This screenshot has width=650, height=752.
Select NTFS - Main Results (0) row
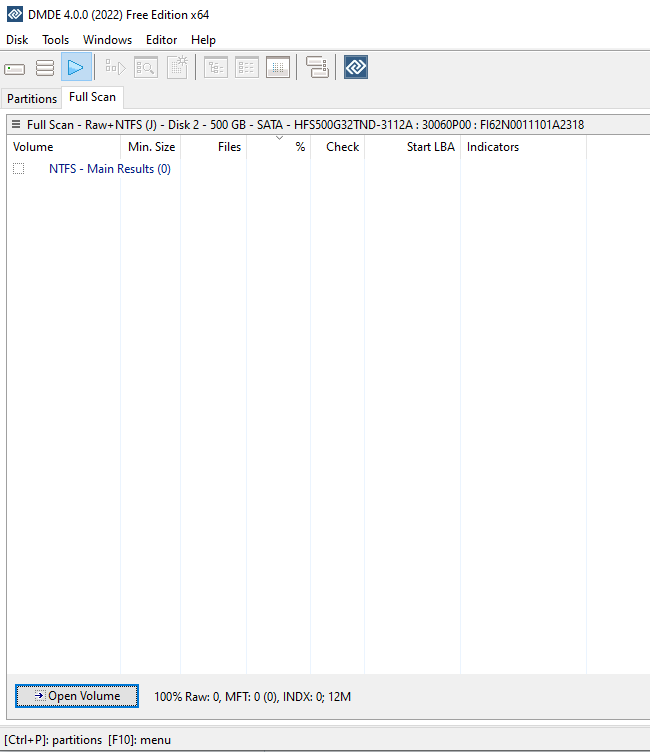coord(110,169)
